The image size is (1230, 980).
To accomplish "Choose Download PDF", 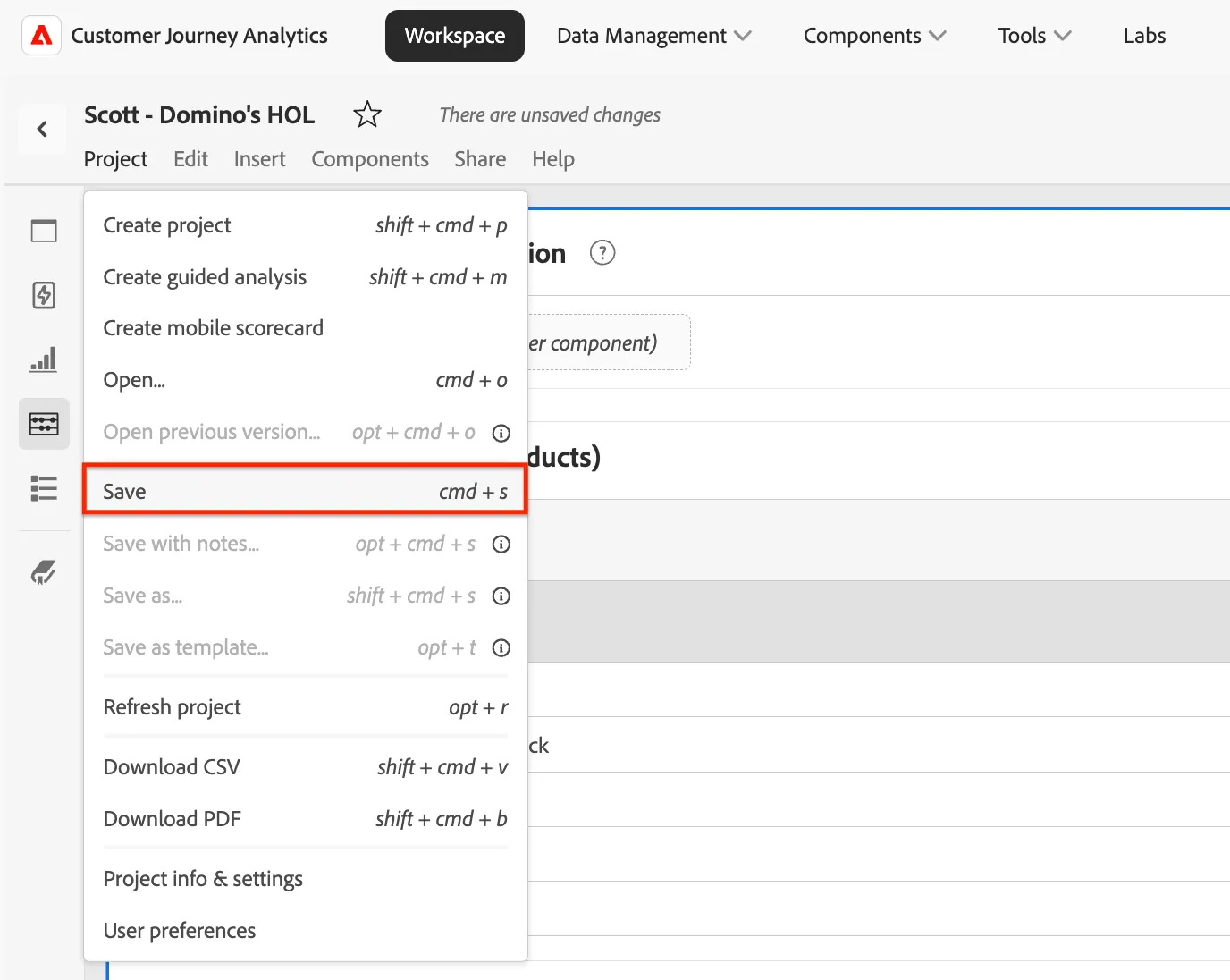I will tap(306, 819).
